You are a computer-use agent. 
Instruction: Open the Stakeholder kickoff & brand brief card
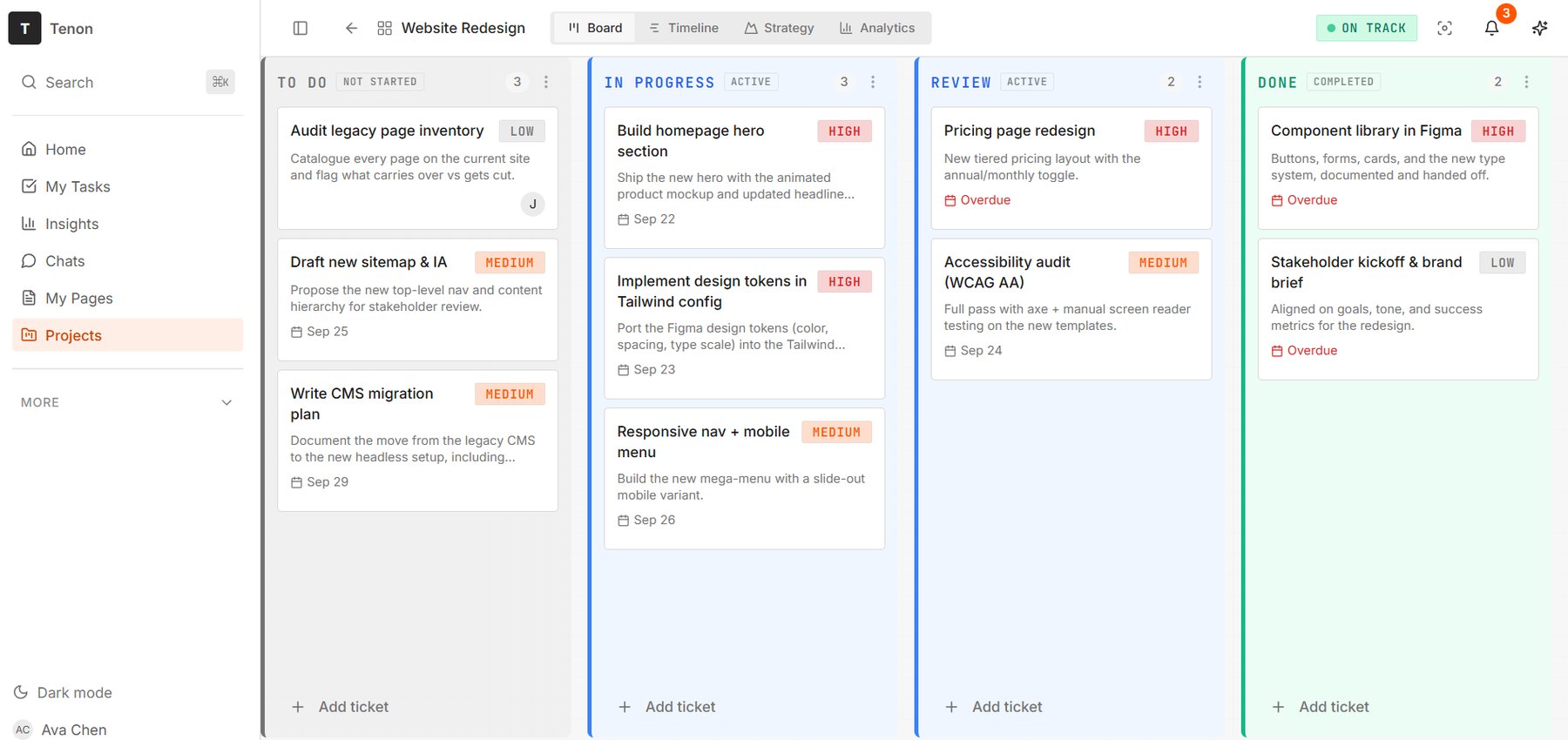point(1397,309)
